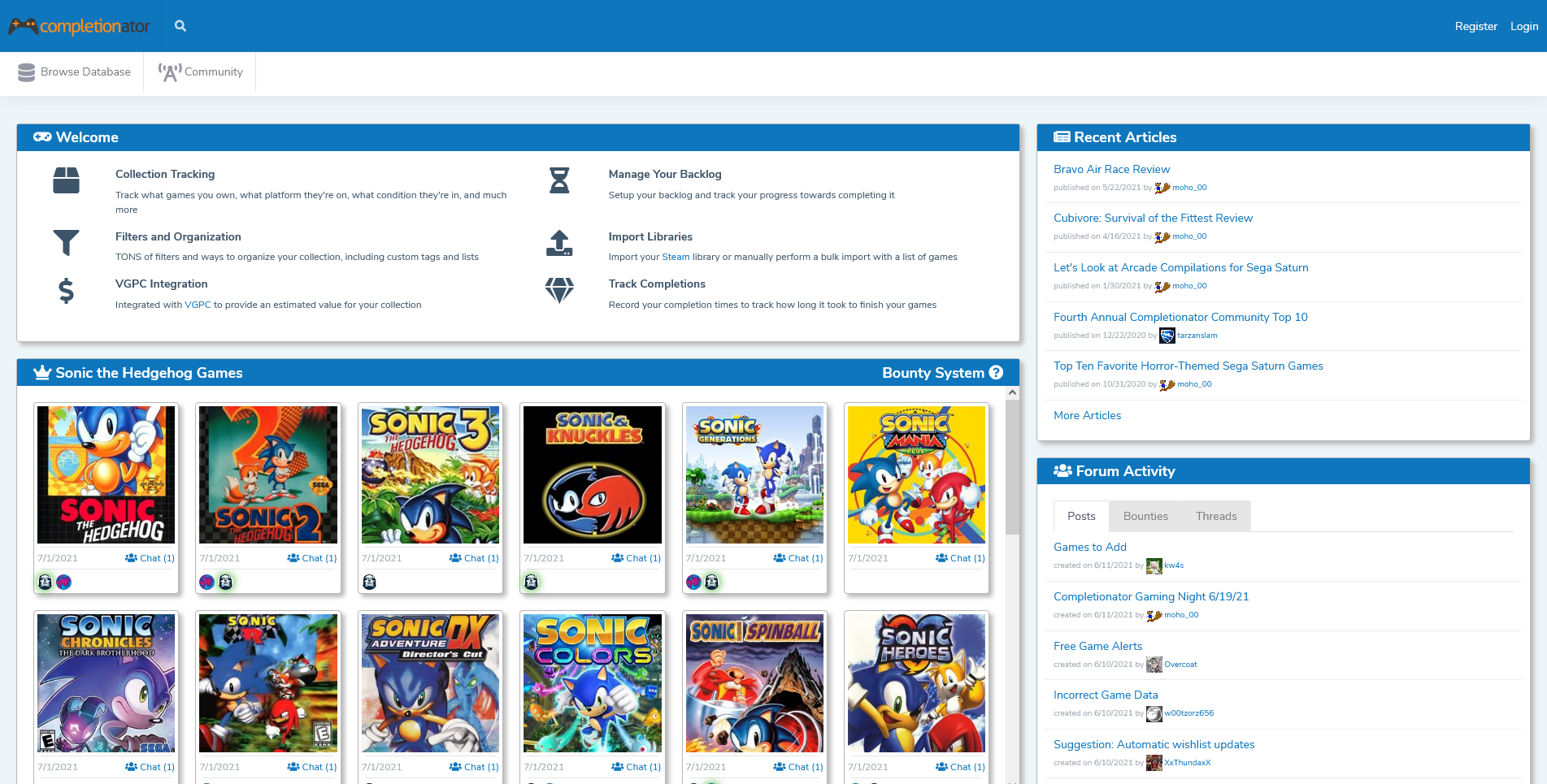Viewport: 1547px width, 784px height.
Task: Click the Sonic Colors cover thumbnail
Action: coord(592,683)
